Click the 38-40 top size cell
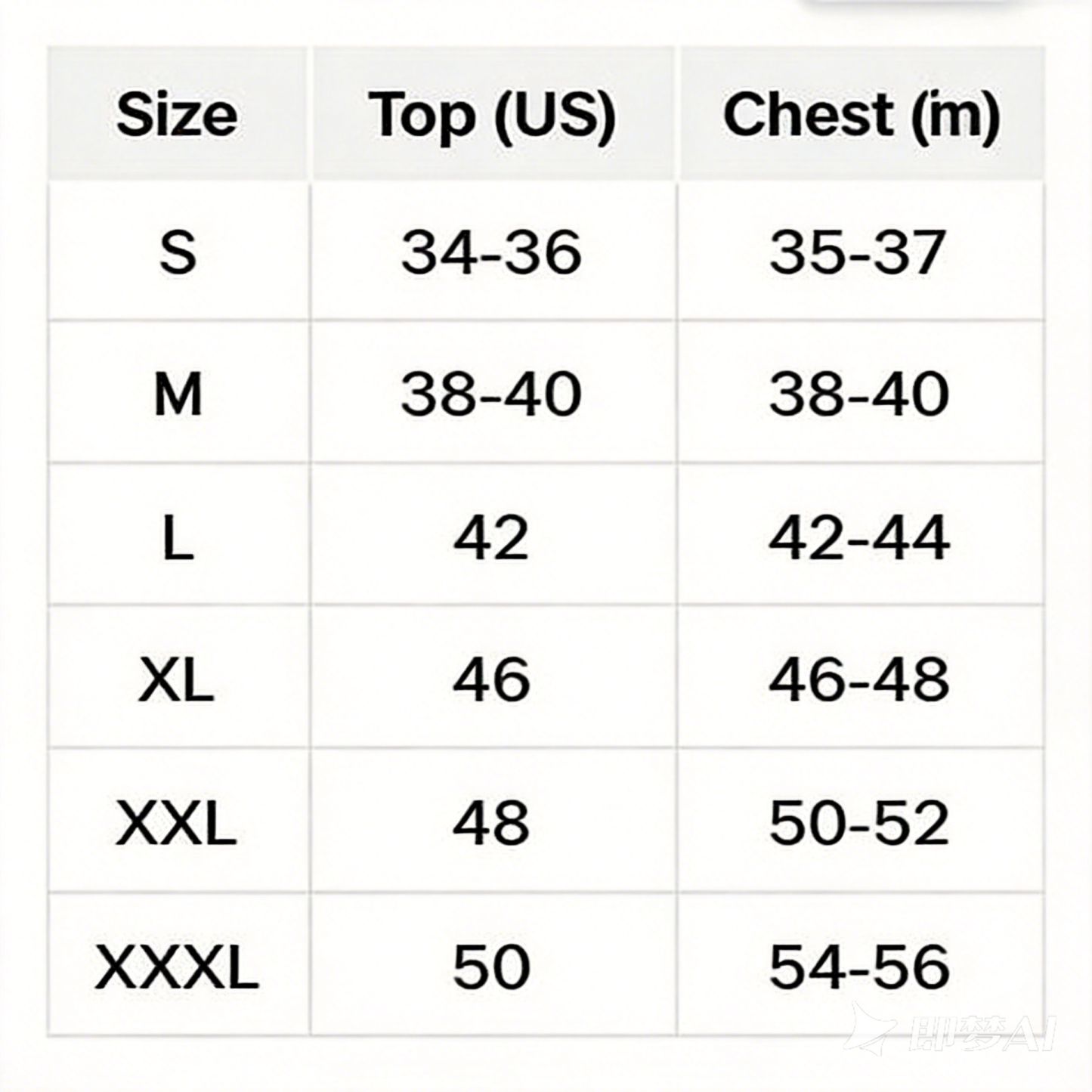This screenshot has width=1092, height=1092. pyautogui.click(x=493, y=393)
